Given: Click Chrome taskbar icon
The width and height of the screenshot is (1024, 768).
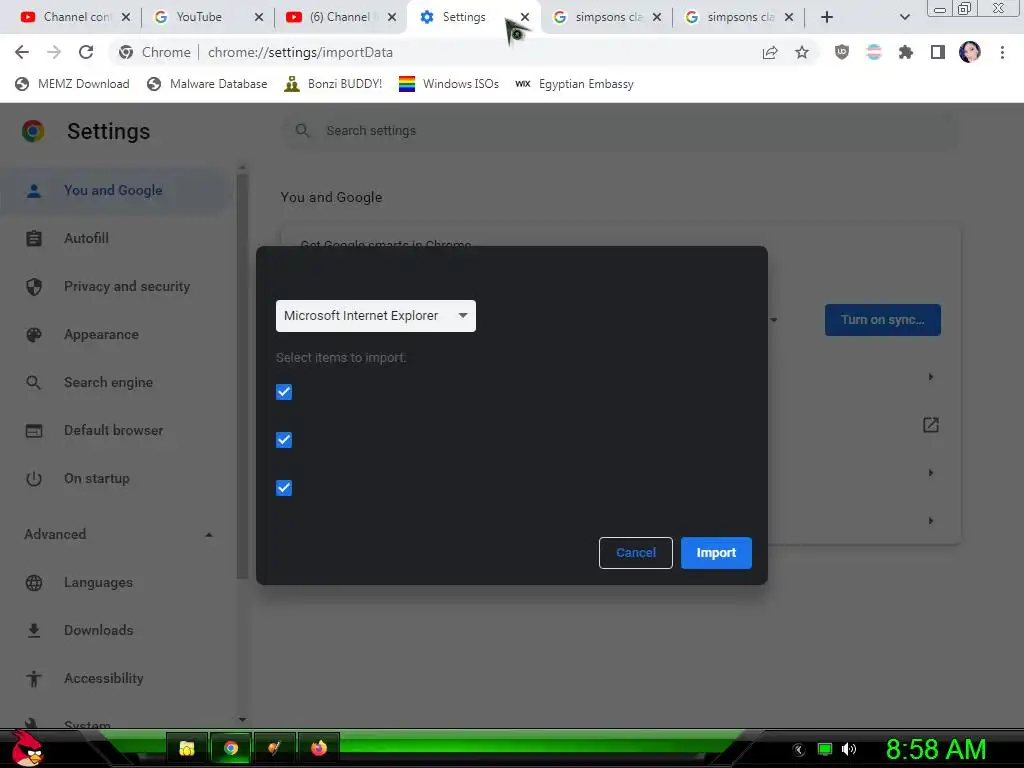Looking at the screenshot, I should [231, 748].
